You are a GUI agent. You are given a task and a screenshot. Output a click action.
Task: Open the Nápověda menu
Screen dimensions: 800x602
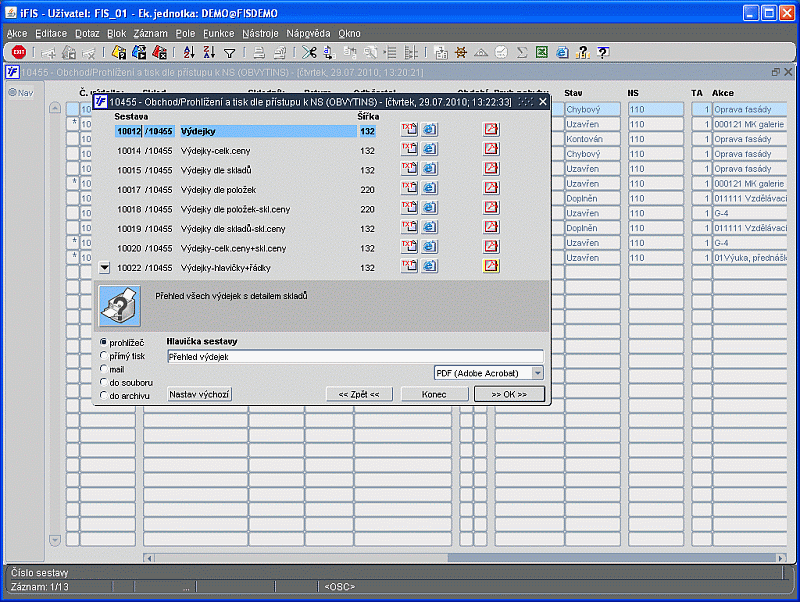(x=308, y=34)
